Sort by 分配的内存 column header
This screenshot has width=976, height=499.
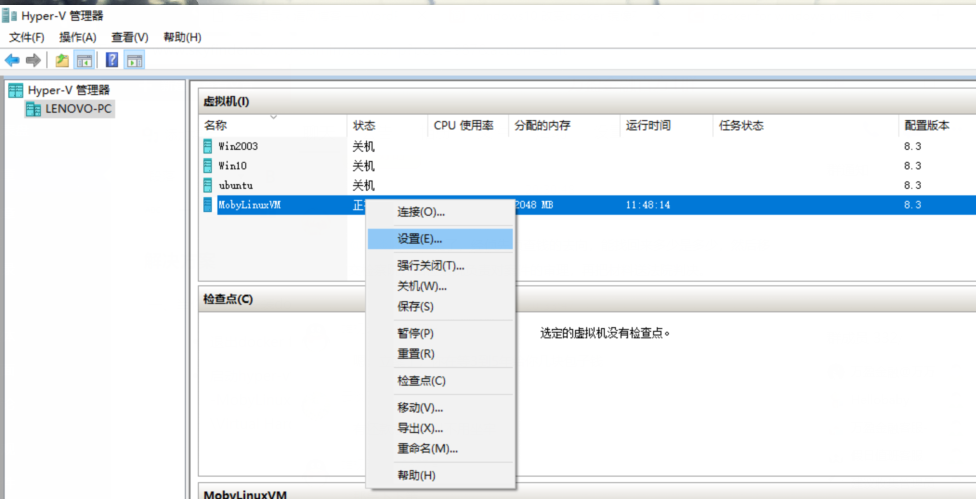point(564,126)
